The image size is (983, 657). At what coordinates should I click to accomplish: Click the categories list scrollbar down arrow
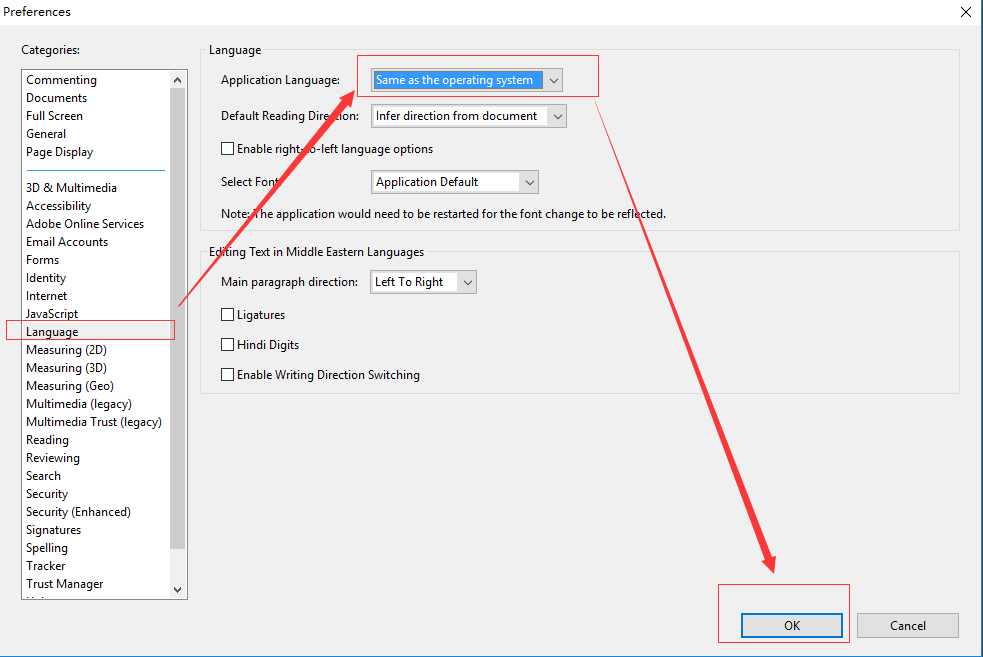pos(177,589)
